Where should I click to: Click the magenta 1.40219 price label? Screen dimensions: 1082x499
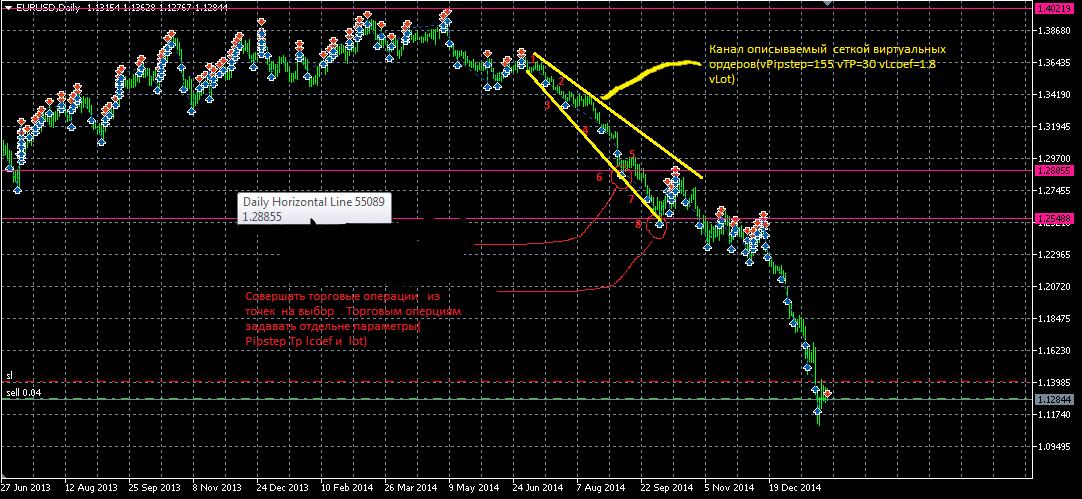pos(1054,8)
